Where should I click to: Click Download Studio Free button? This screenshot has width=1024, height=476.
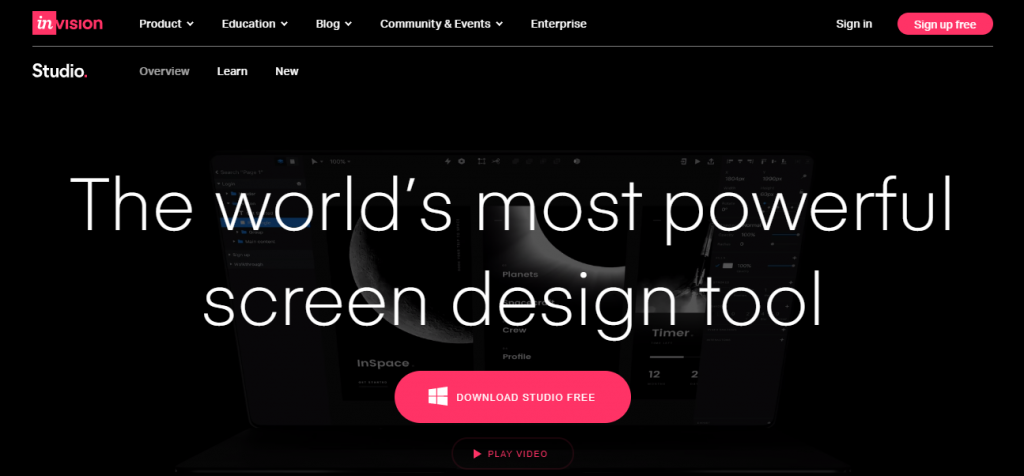pos(513,397)
